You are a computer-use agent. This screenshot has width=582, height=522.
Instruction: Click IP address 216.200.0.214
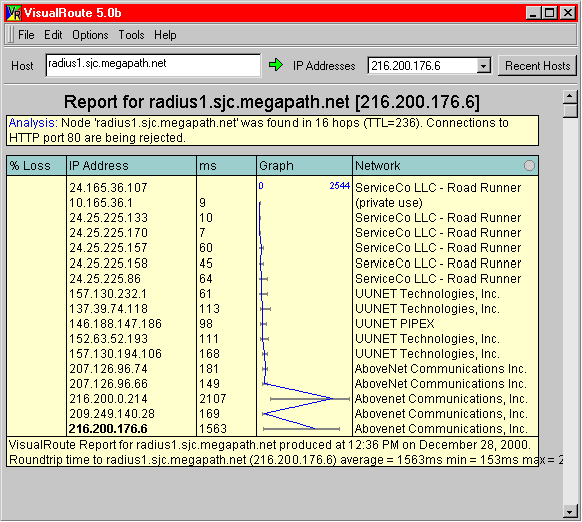108,399
